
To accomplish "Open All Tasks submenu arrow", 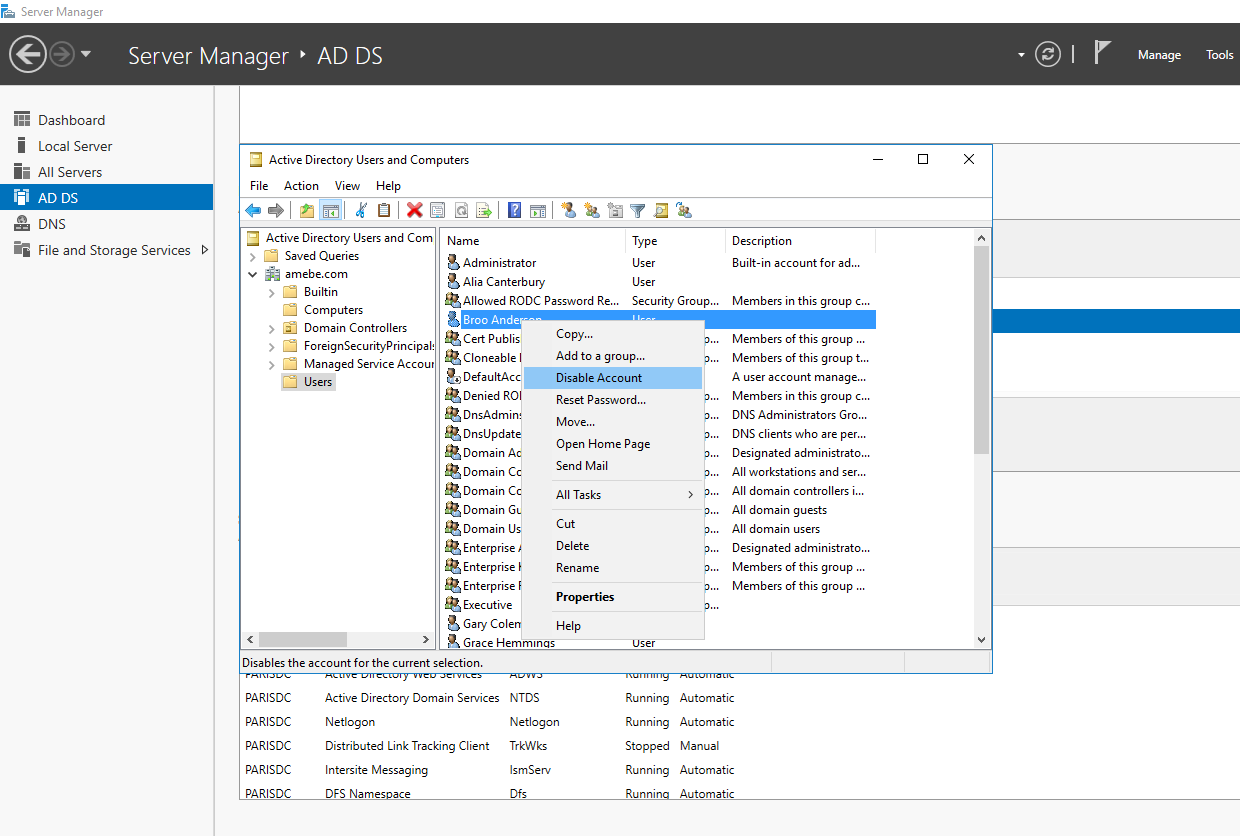I will (690, 495).
